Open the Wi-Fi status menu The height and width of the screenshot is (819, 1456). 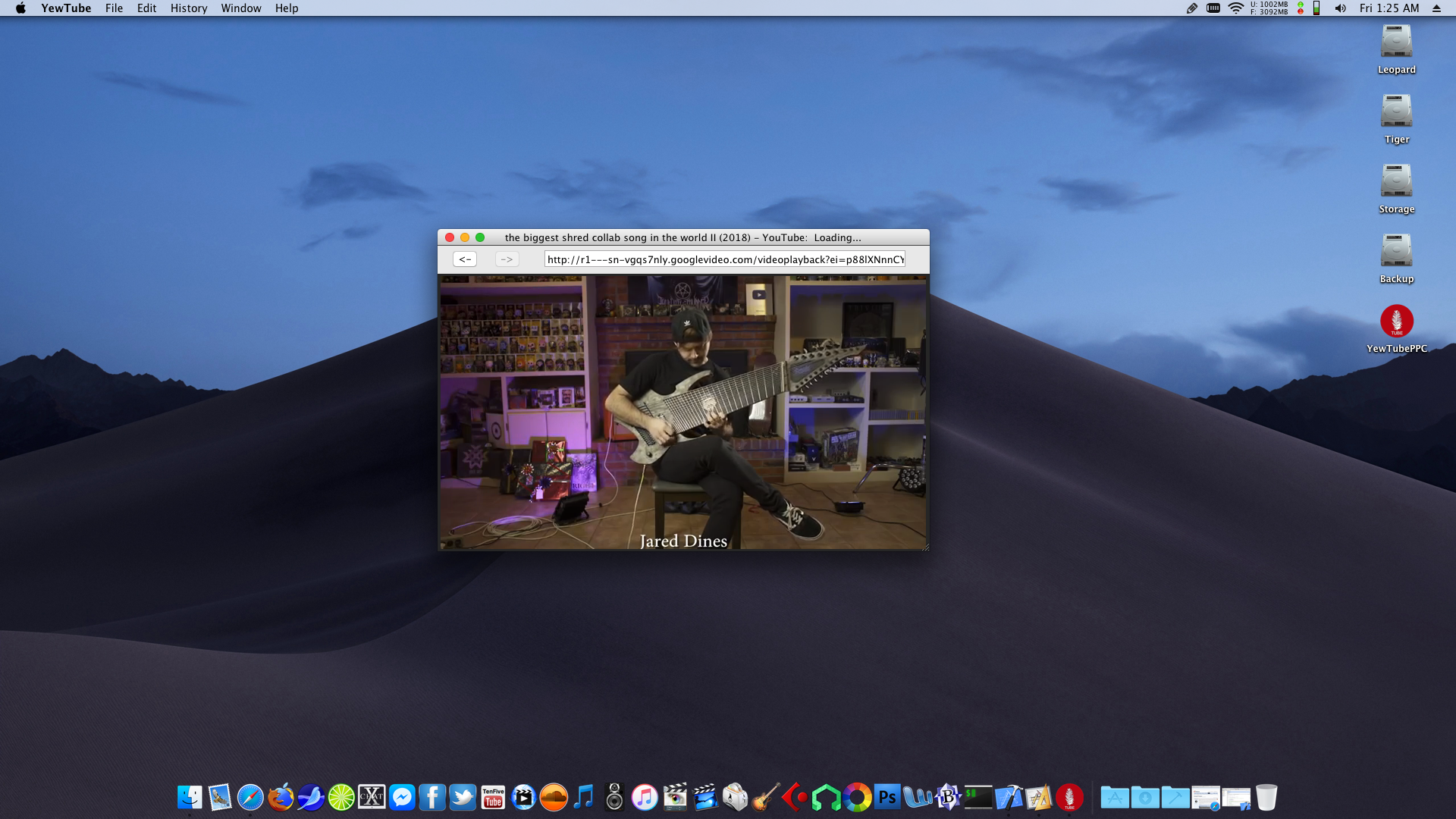pyautogui.click(x=1235, y=8)
